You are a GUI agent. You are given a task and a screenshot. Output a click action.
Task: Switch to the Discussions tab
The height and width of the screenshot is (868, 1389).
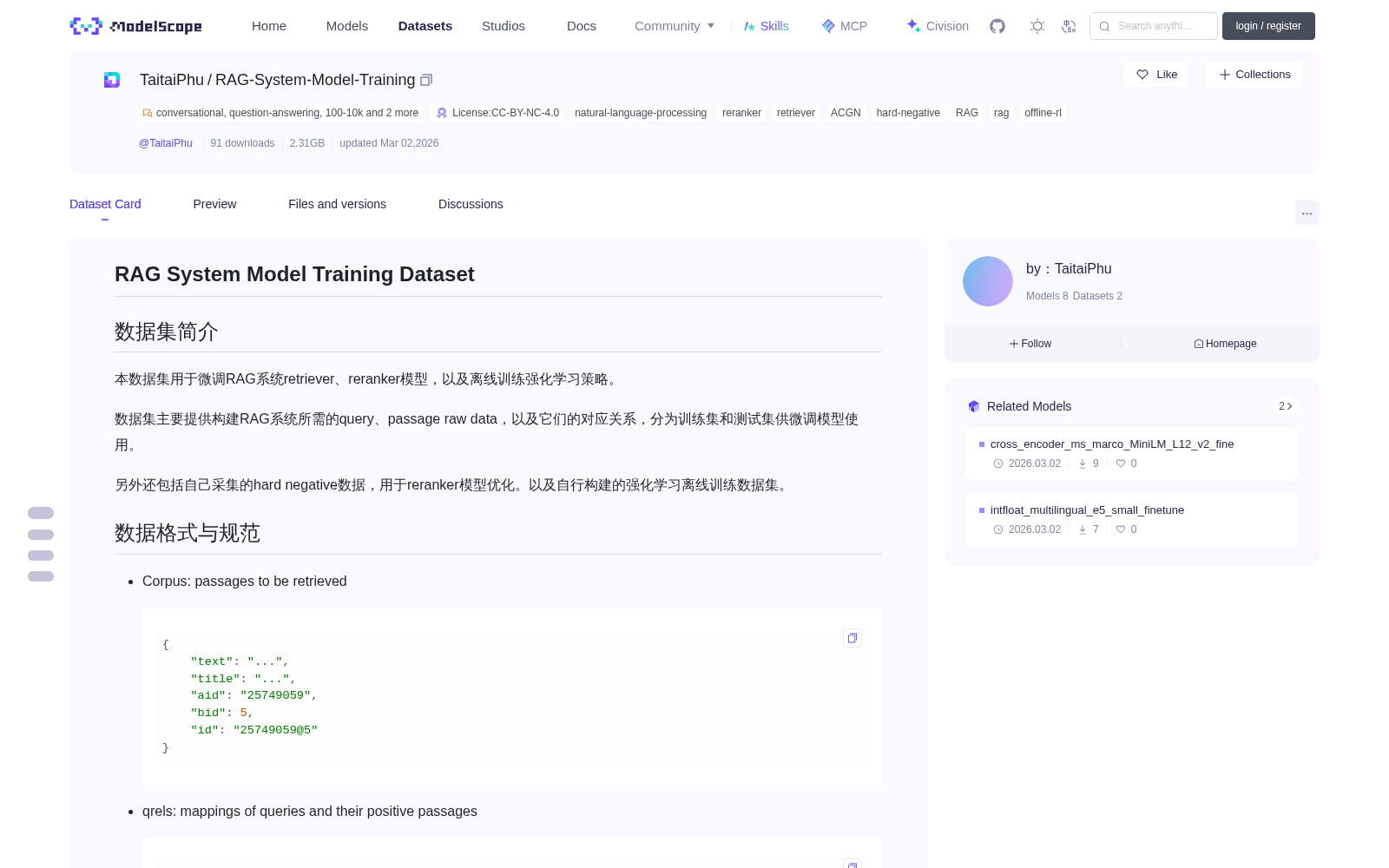click(471, 204)
